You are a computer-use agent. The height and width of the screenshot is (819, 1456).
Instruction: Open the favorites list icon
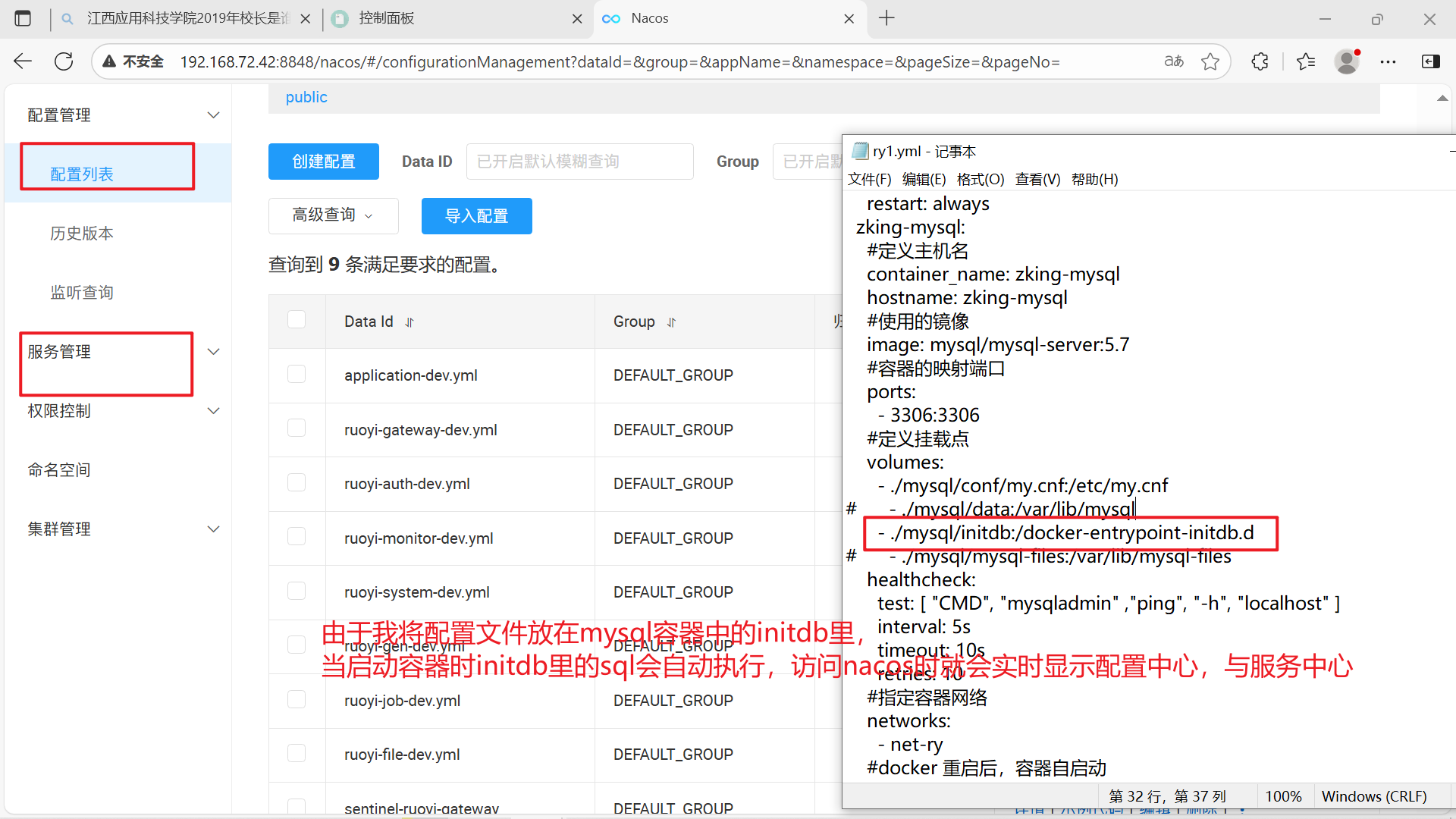[1306, 61]
